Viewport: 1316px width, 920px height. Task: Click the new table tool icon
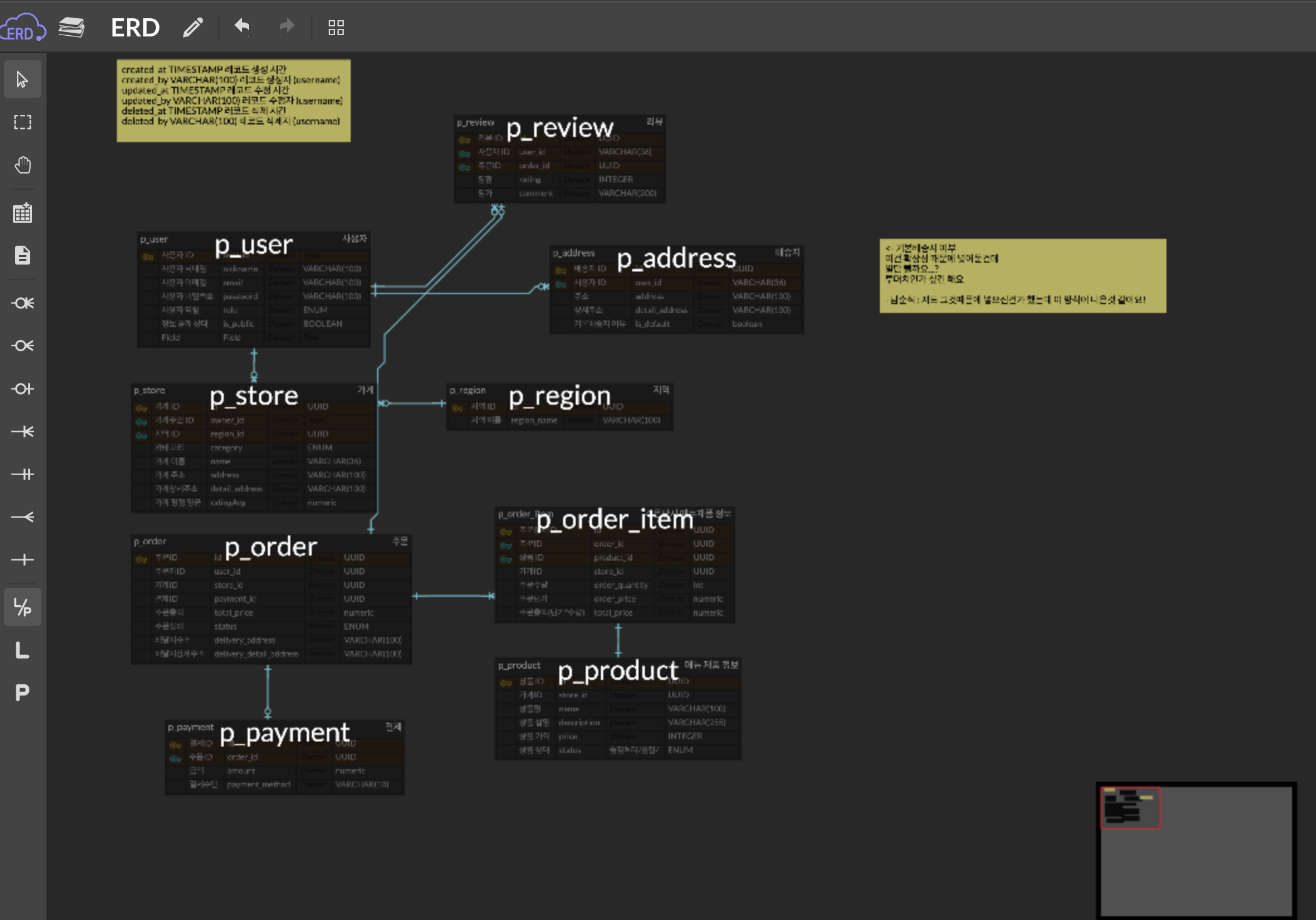click(x=23, y=213)
